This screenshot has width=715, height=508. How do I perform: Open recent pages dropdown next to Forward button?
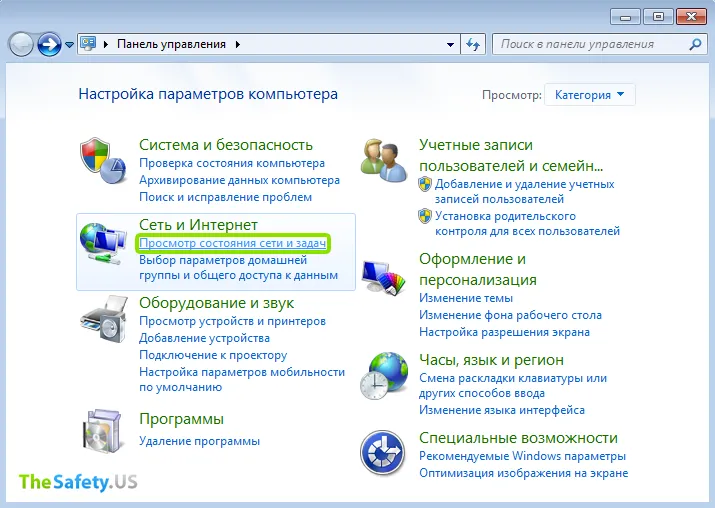point(69,45)
